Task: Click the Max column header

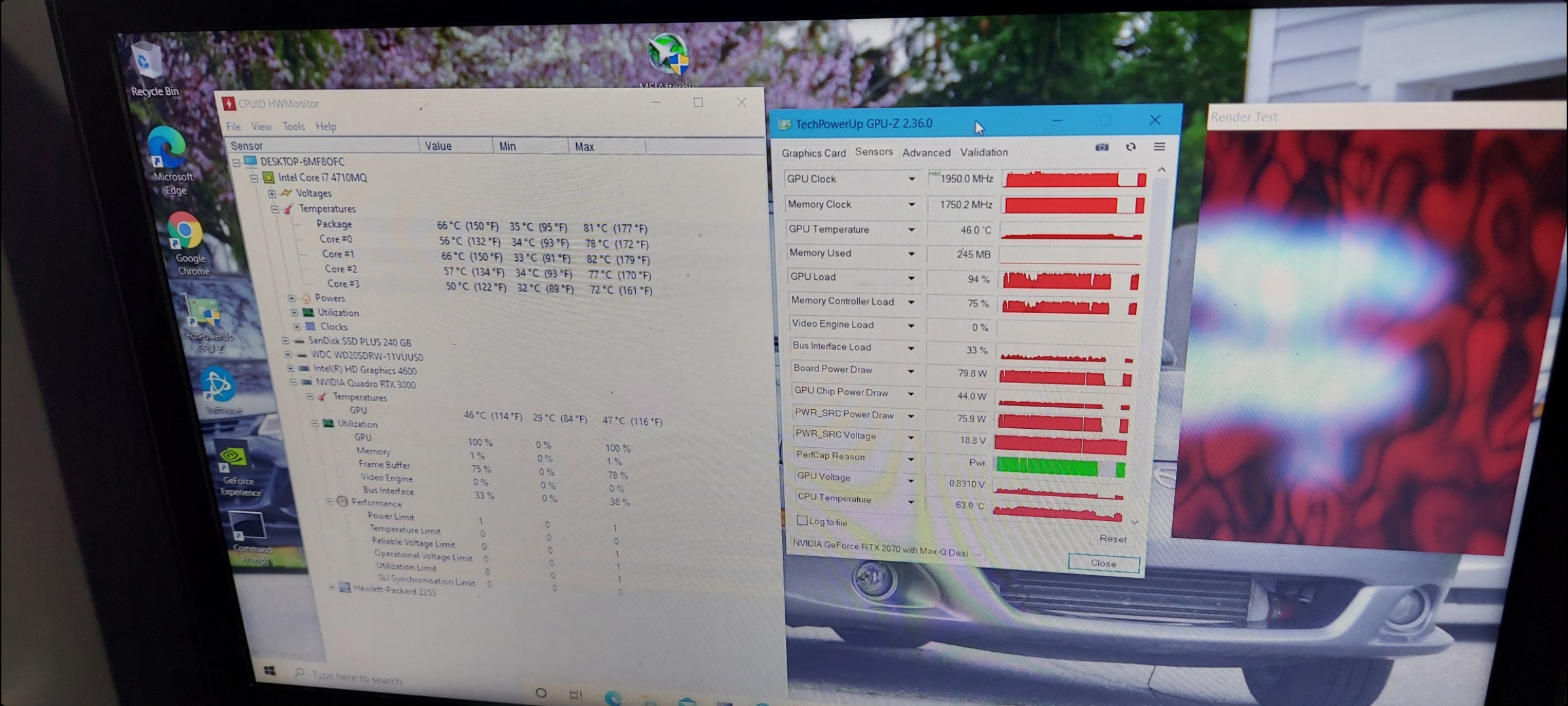Action: (607, 146)
